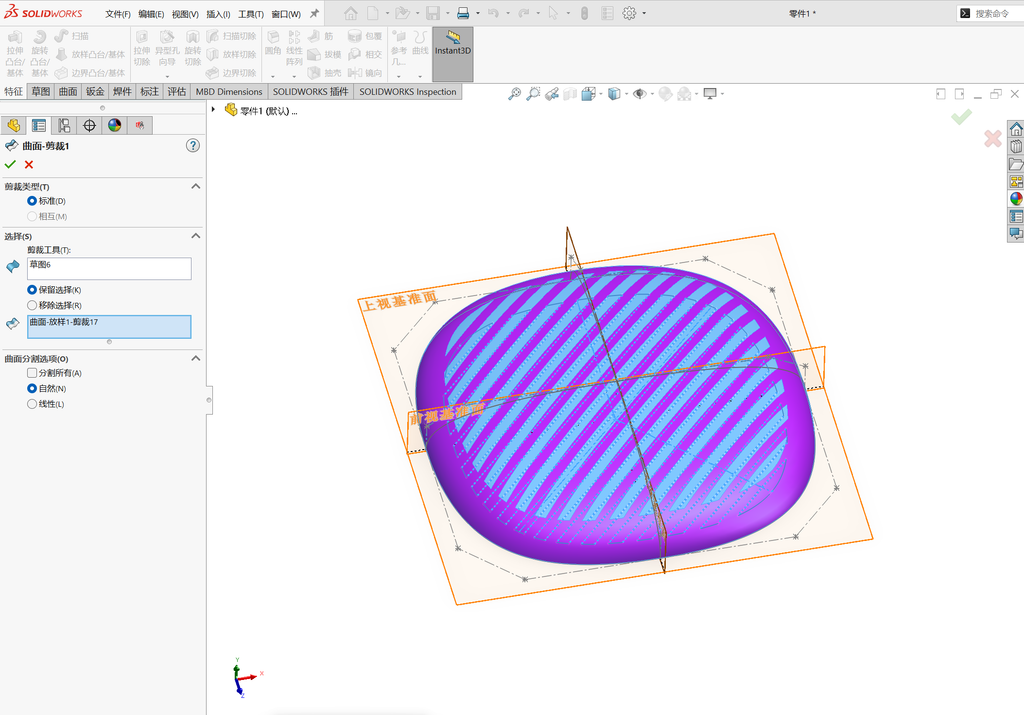Image resolution: width=1024 pixels, height=715 pixels.
Task: Open the 视图(V) menu
Action: click(x=185, y=14)
